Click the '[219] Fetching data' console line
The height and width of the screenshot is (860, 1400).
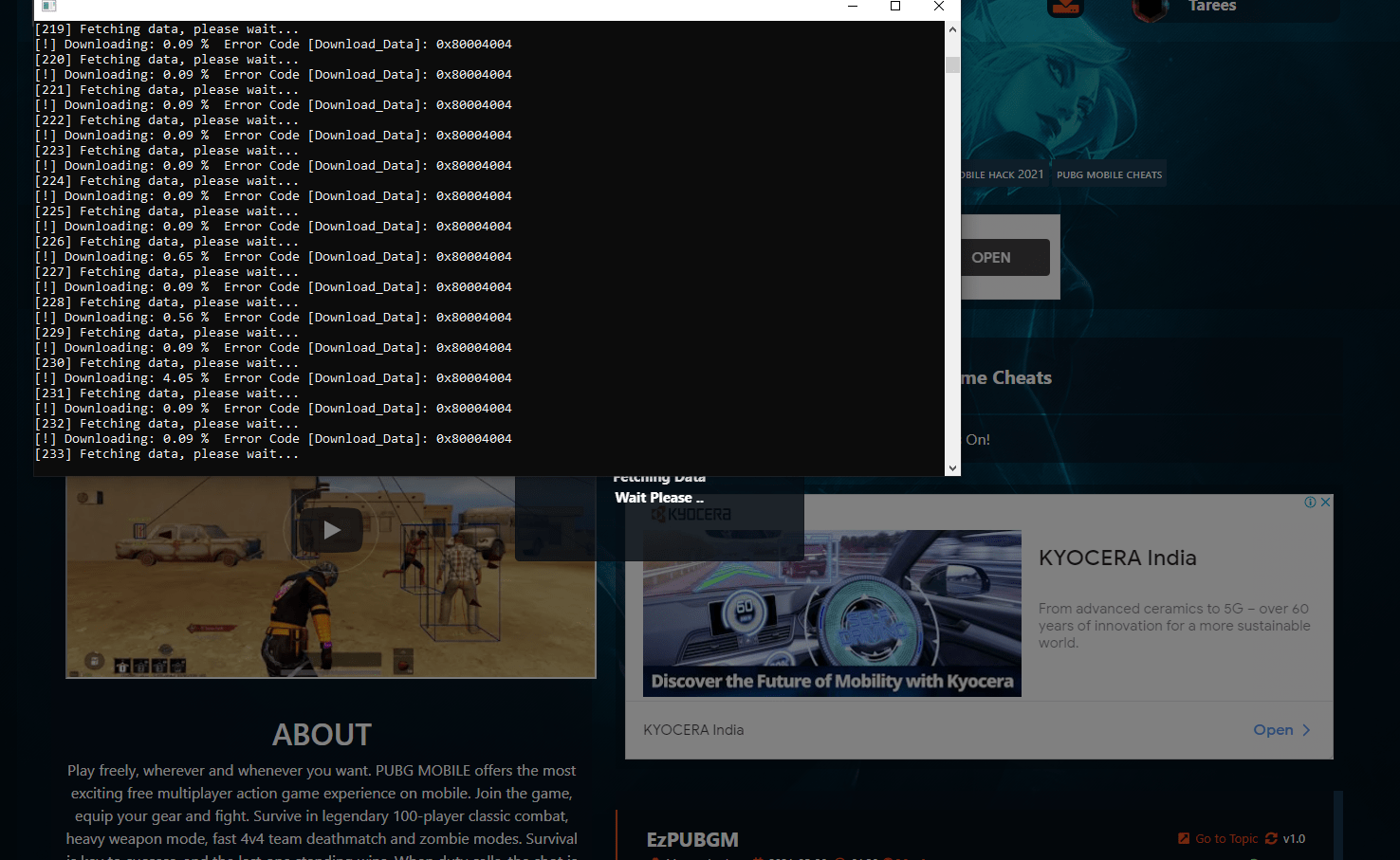(x=166, y=29)
